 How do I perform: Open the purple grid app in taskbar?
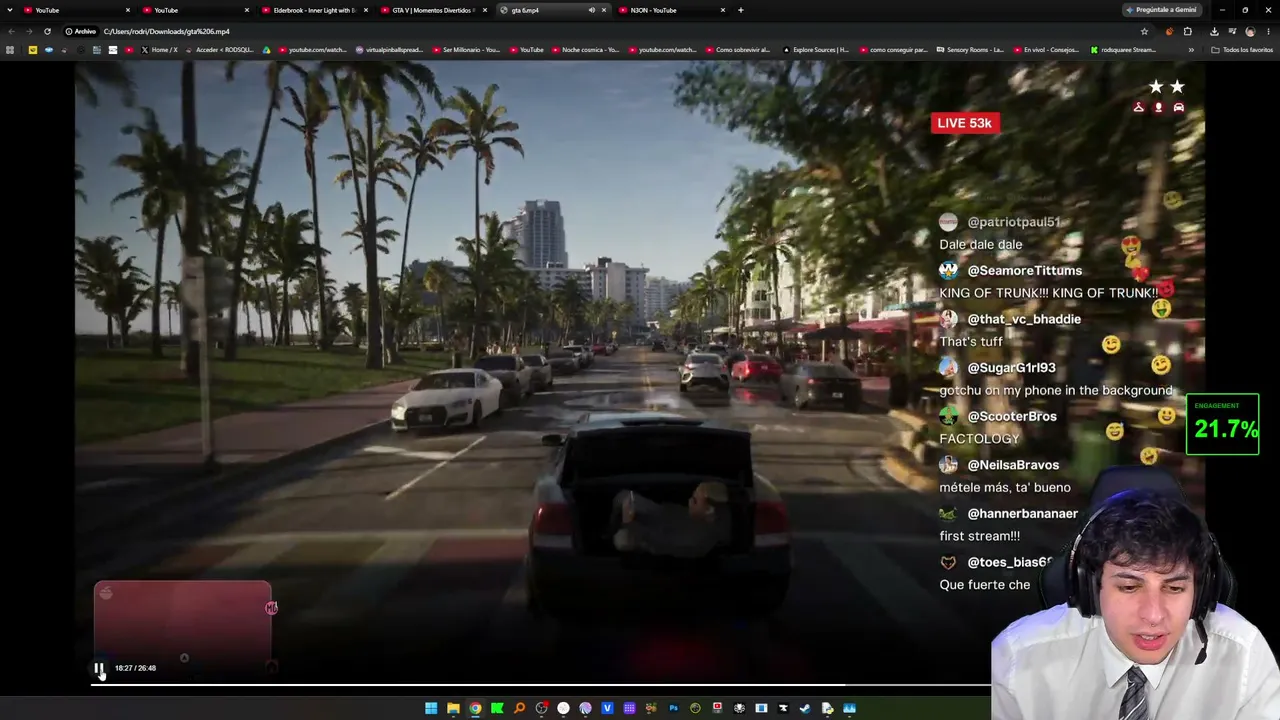coord(629,708)
